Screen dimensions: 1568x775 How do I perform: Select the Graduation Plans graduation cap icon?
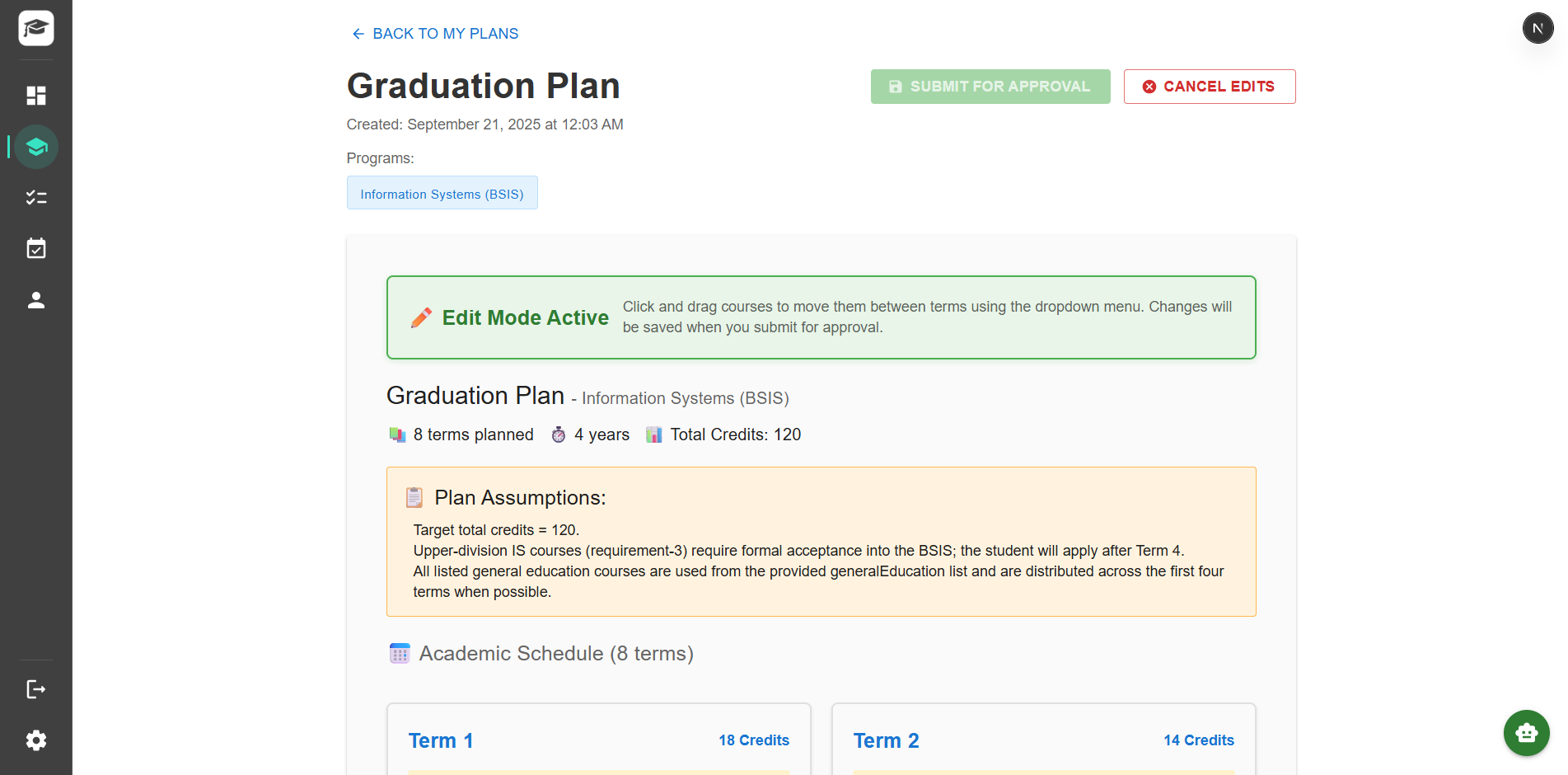[36, 147]
